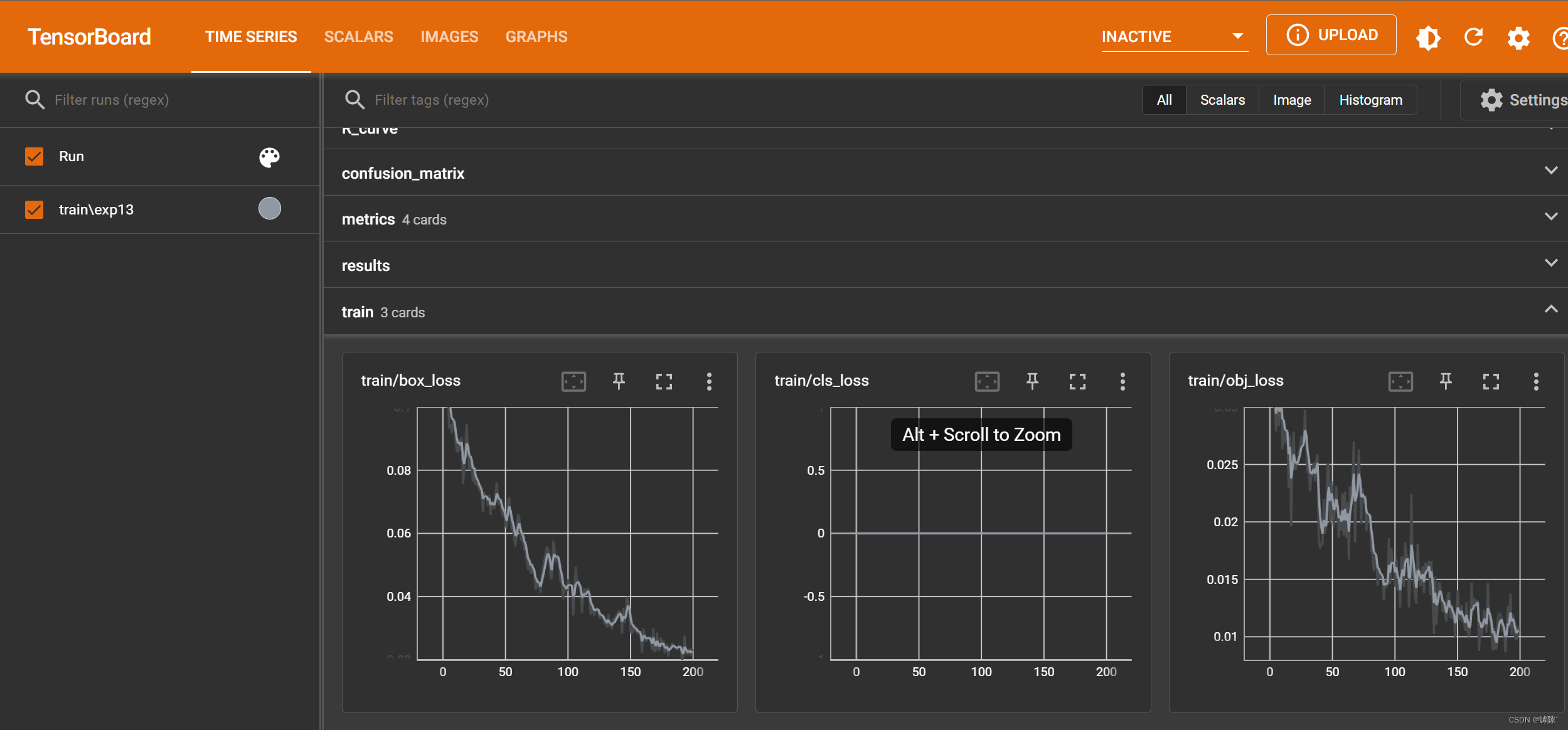This screenshot has width=1568, height=730.
Task: Expand the confusion_matrix section
Action: [x=1550, y=171]
